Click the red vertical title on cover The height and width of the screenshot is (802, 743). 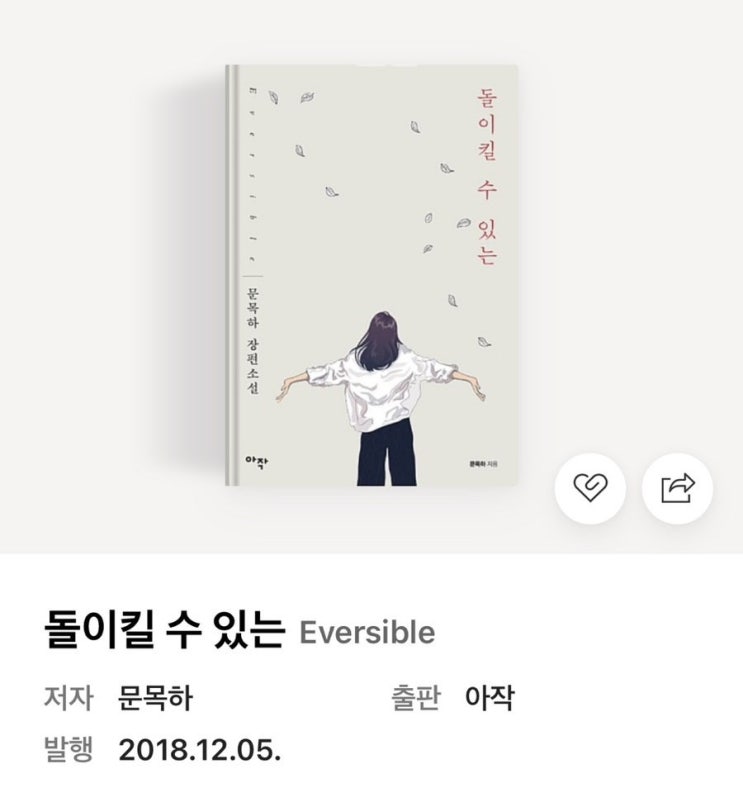pos(487,176)
